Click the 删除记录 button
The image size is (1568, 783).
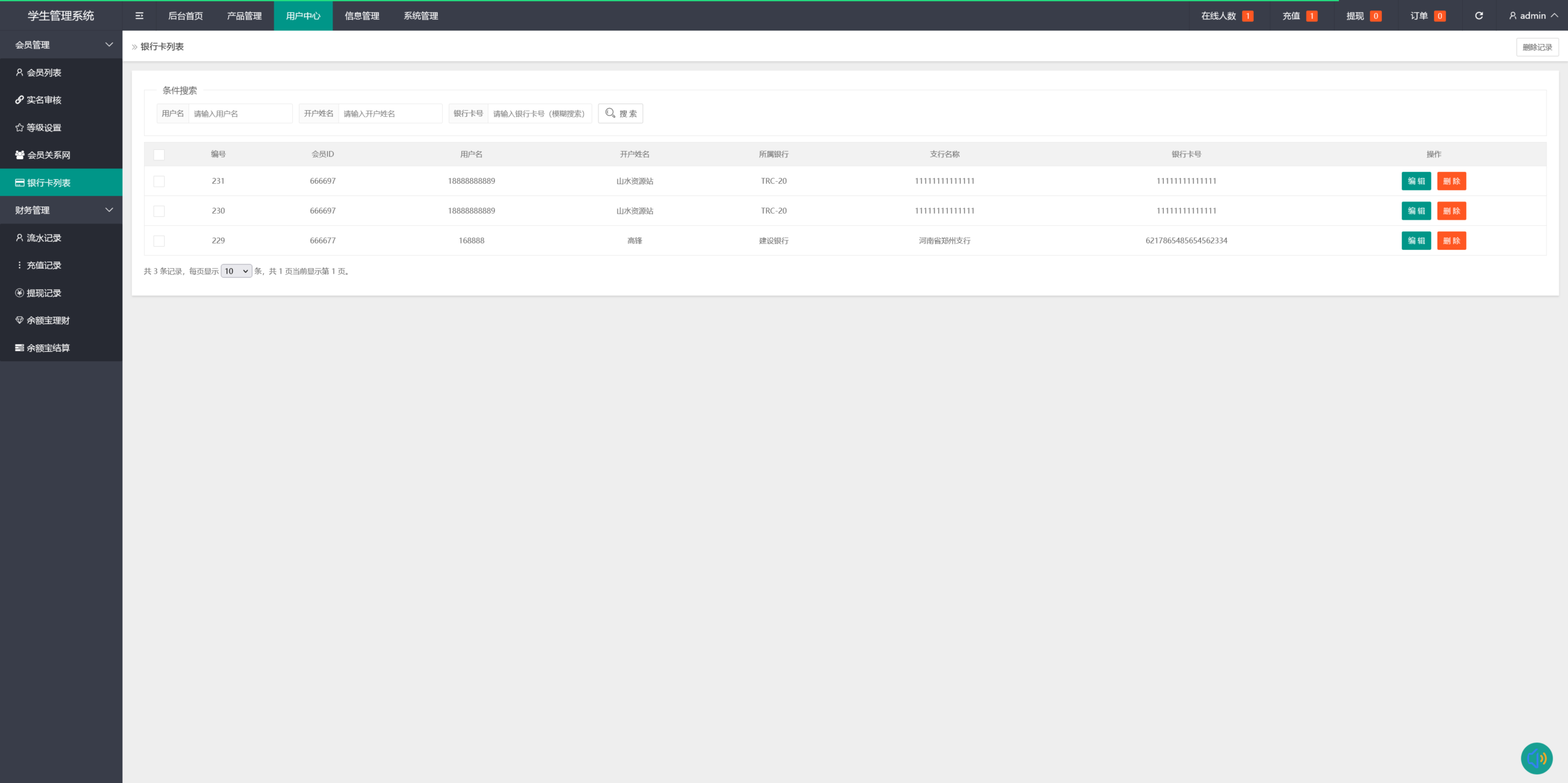coord(1537,47)
